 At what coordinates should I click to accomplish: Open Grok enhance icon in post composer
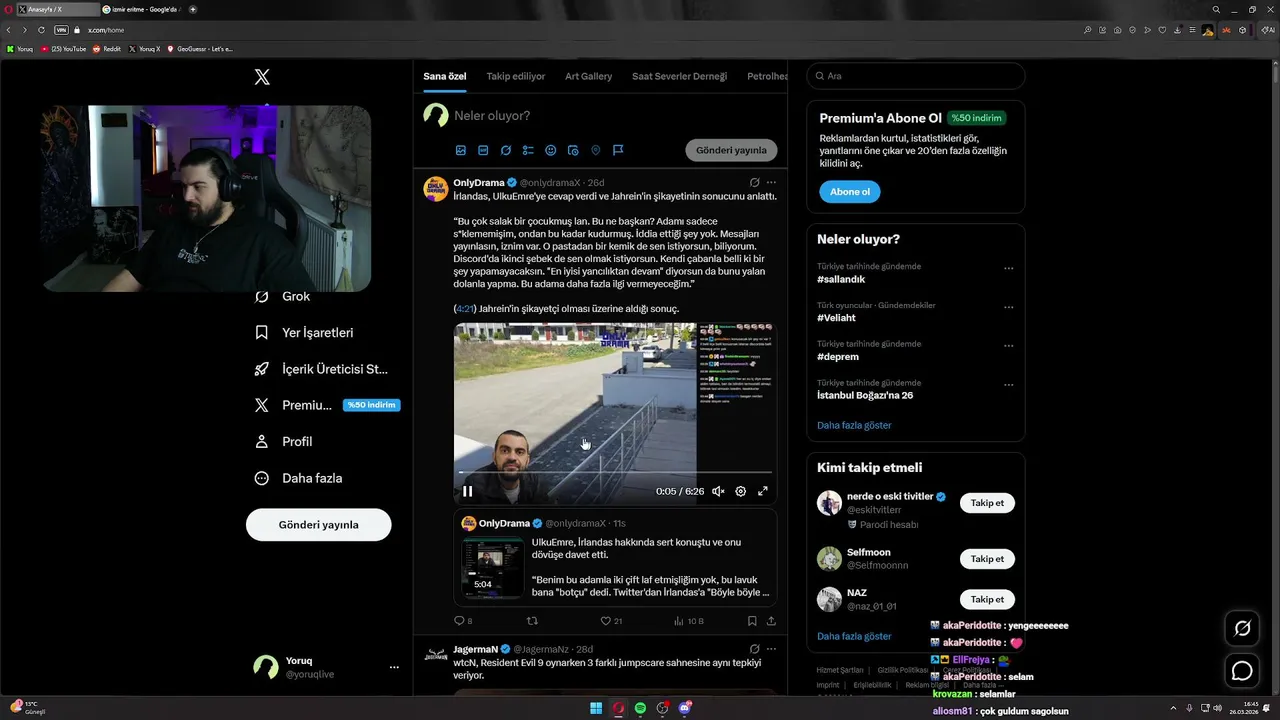pos(506,150)
